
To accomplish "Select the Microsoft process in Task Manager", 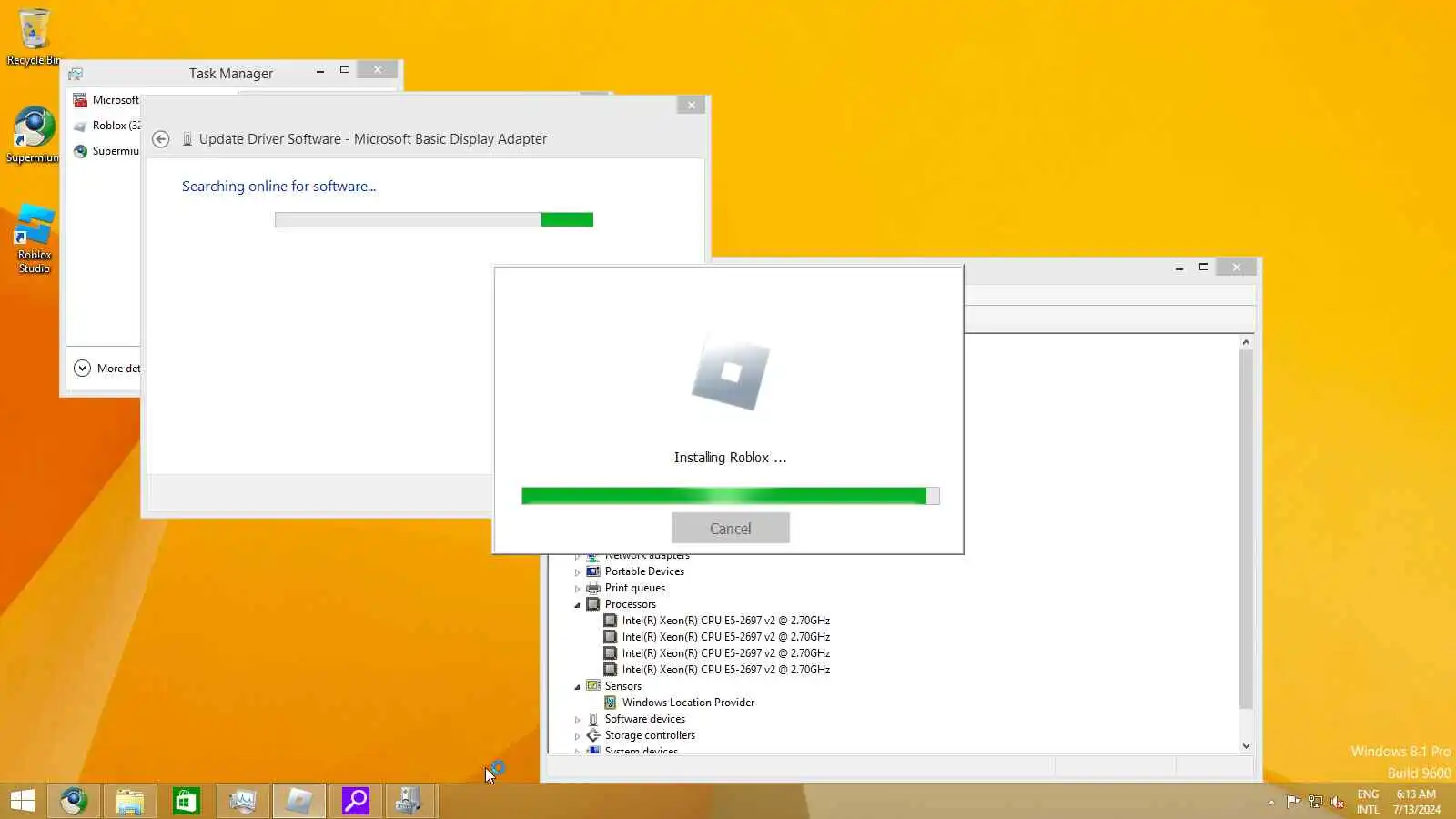I will click(x=106, y=100).
